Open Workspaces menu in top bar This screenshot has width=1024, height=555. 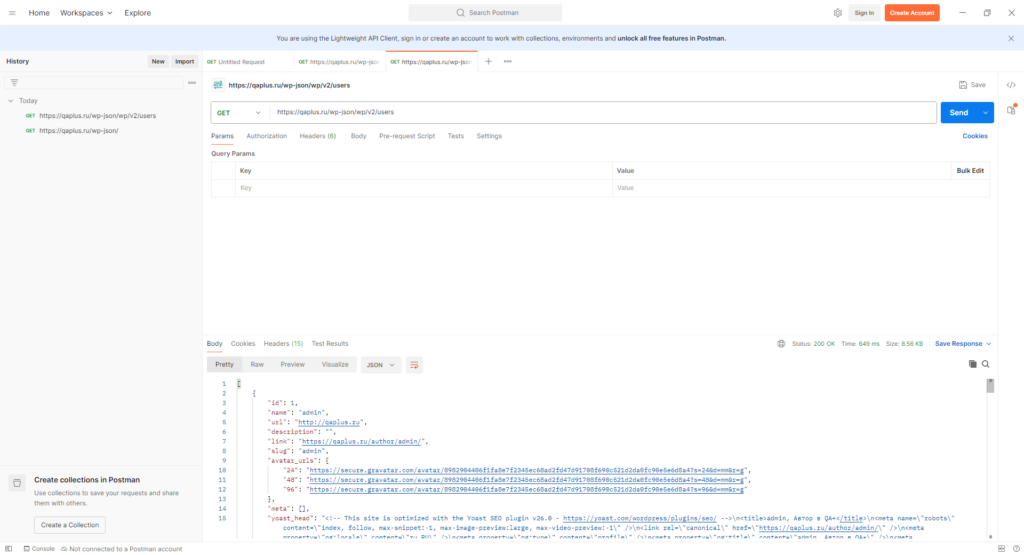tap(86, 13)
